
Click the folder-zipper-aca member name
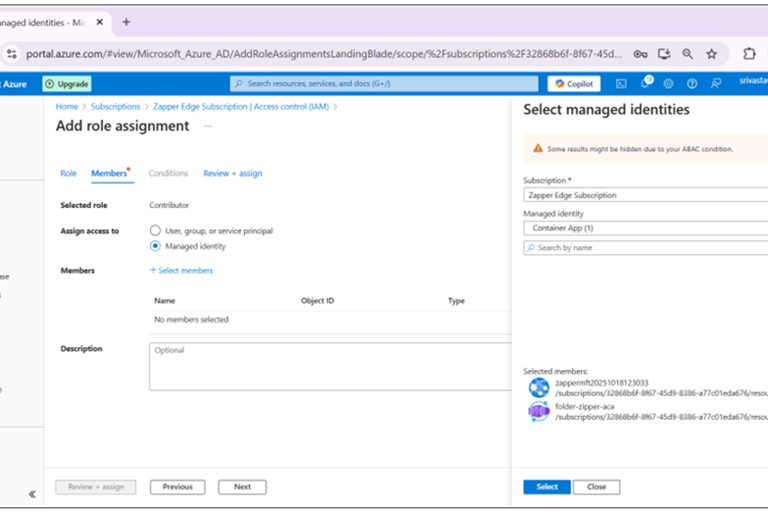click(584, 406)
